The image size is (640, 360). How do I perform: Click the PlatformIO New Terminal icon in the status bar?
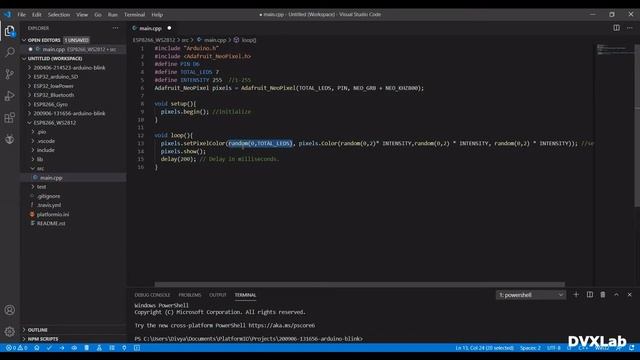[137, 348]
